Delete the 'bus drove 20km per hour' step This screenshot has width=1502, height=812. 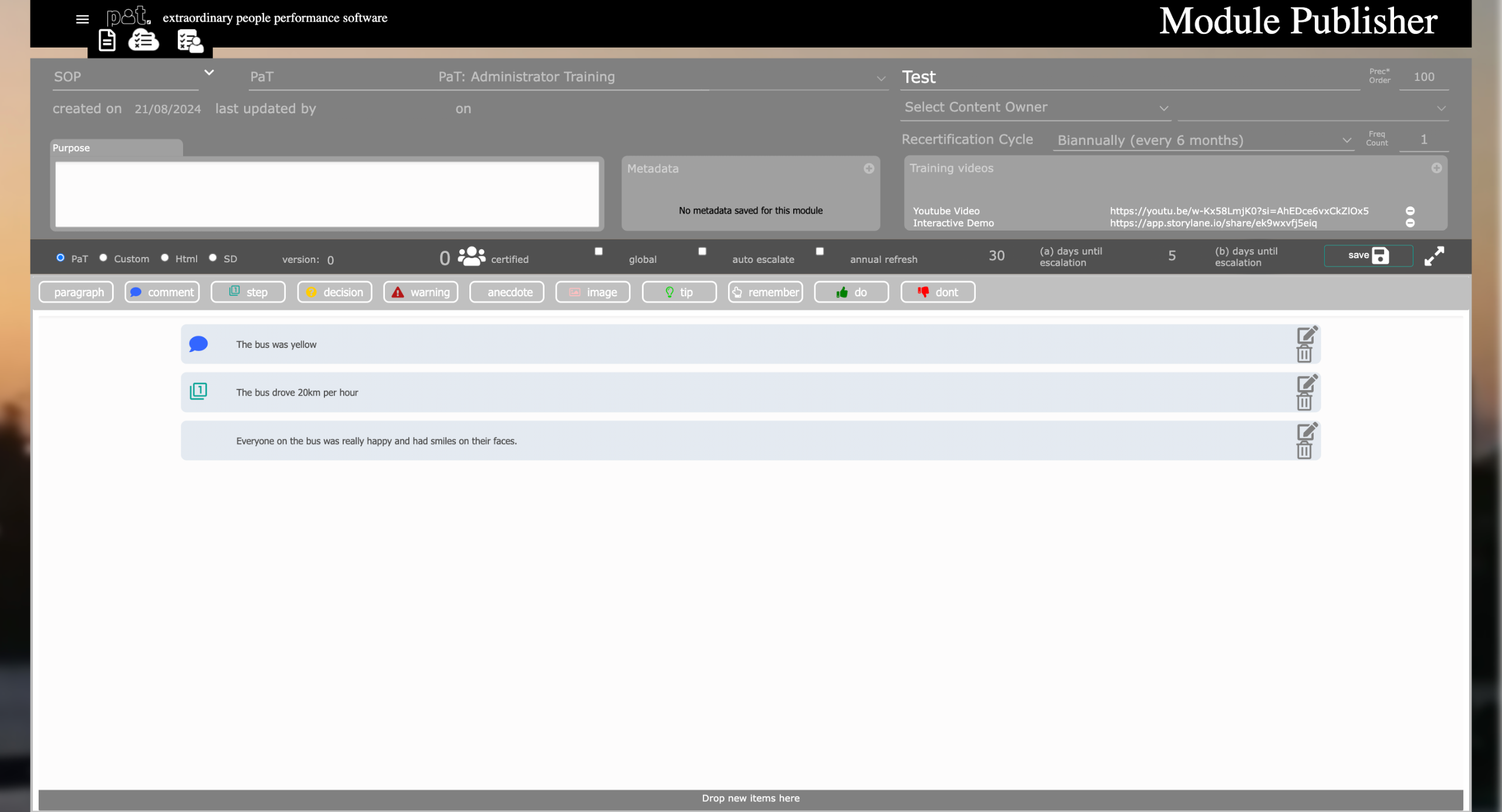(1304, 402)
